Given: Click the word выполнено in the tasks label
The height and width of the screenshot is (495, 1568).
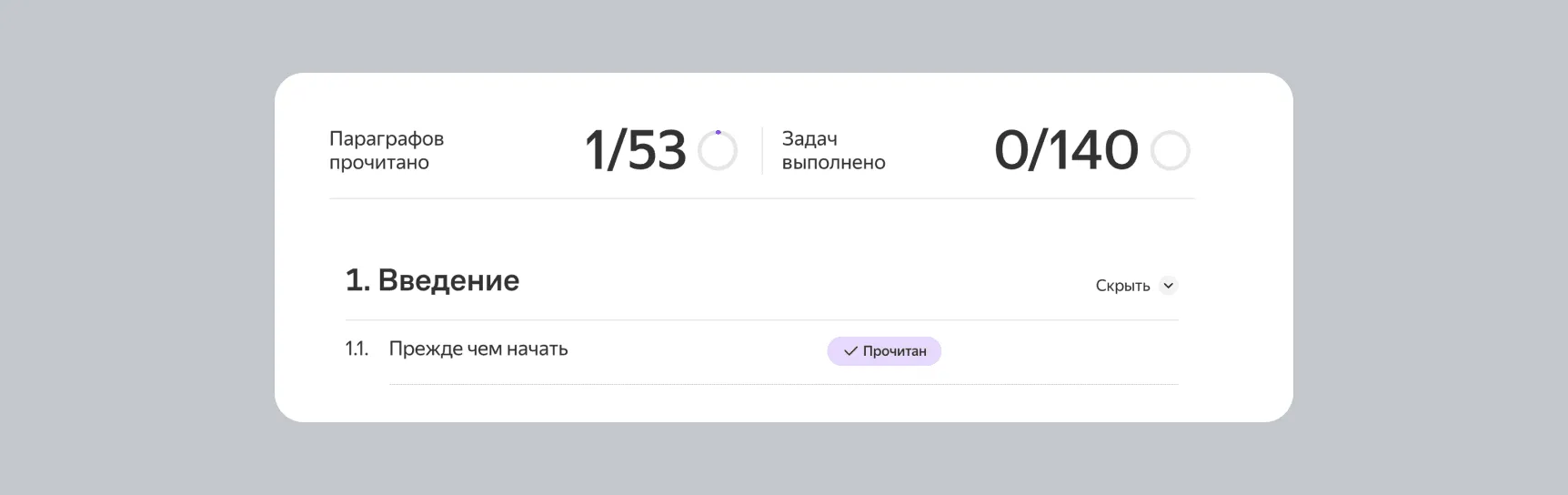Looking at the screenshot, I should pos(833,163).
